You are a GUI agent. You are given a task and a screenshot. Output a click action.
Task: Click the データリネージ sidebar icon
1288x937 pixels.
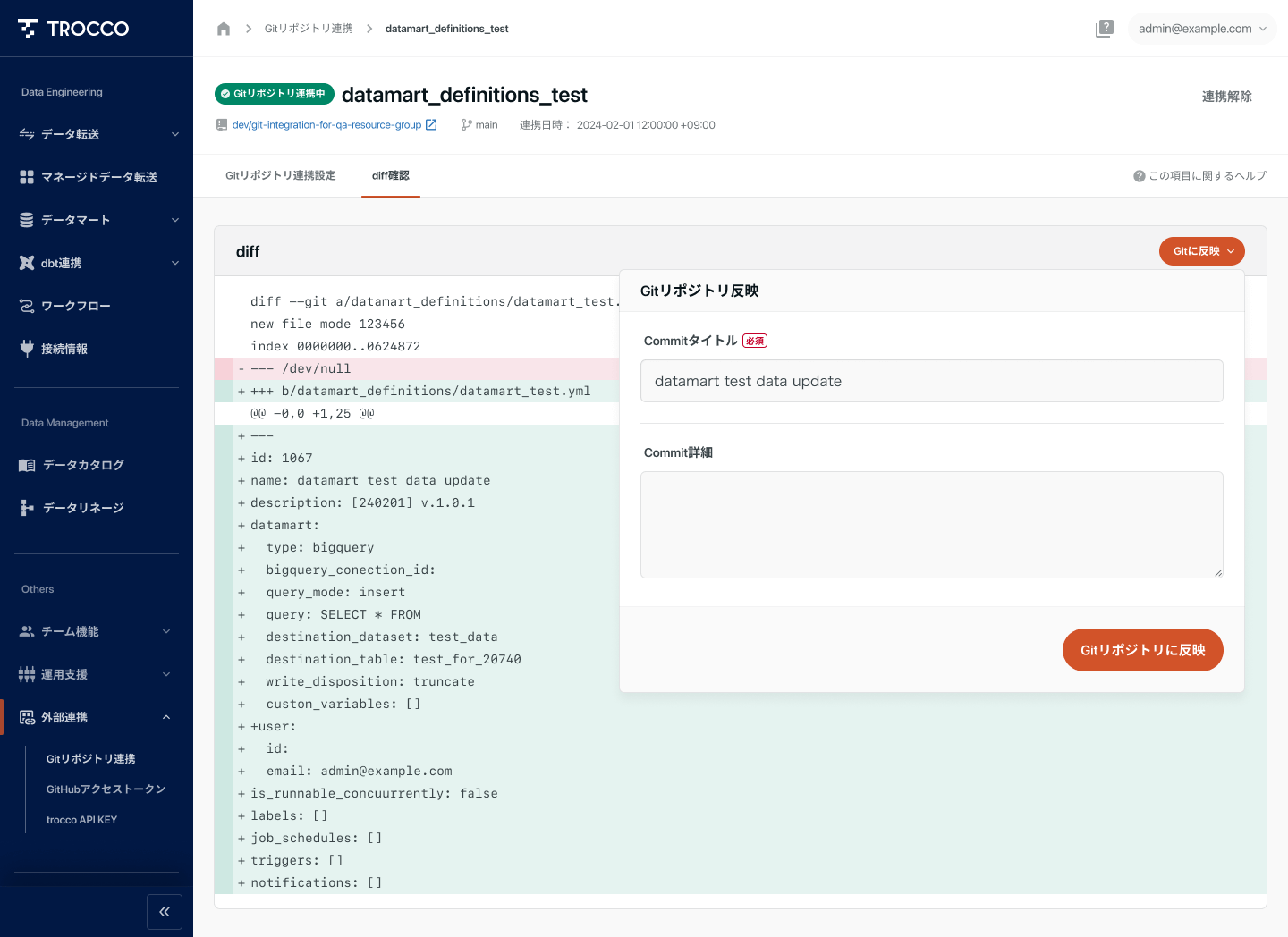coord(27,508)
